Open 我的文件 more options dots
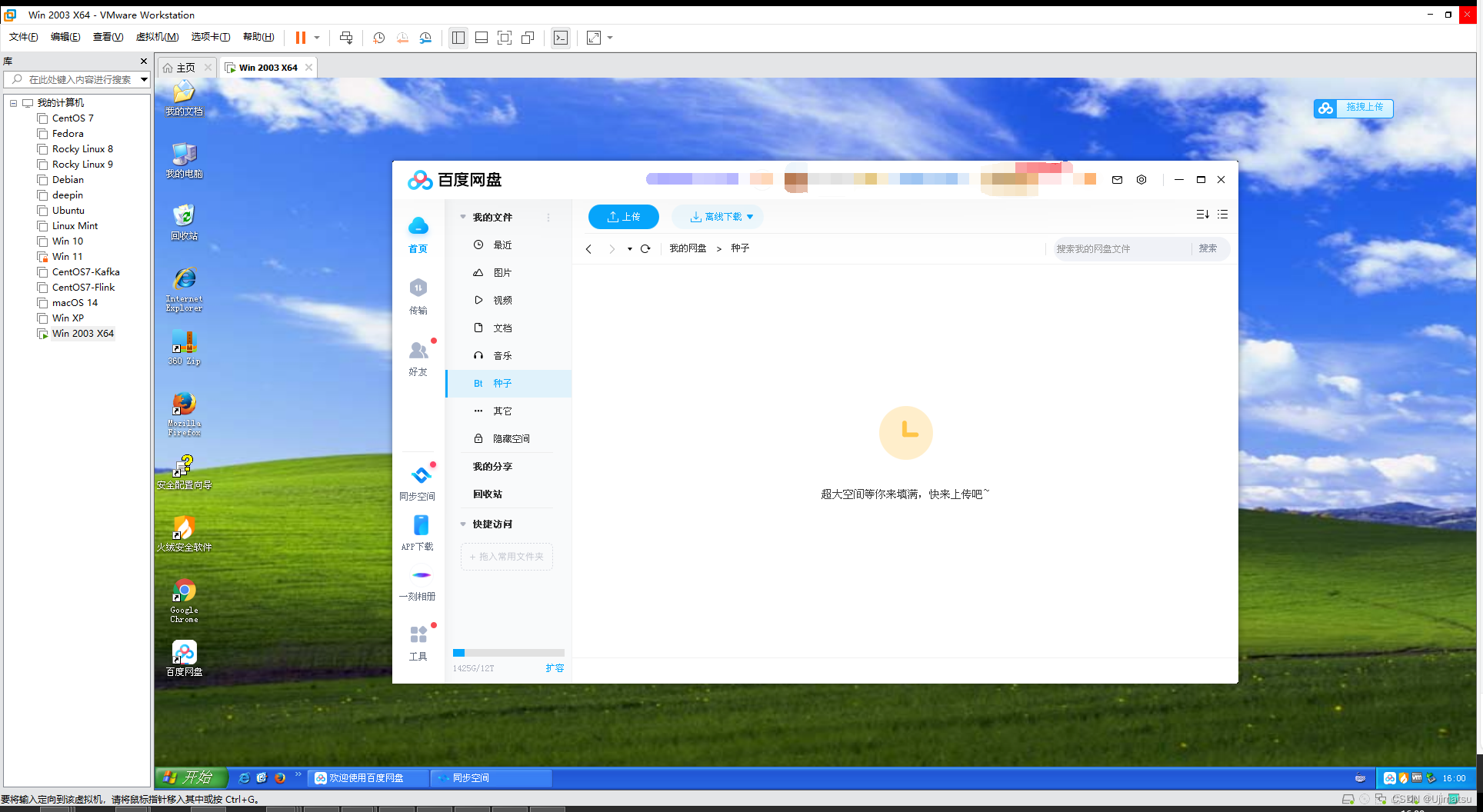Screen dimensions: 1483x812 [548, 217]
